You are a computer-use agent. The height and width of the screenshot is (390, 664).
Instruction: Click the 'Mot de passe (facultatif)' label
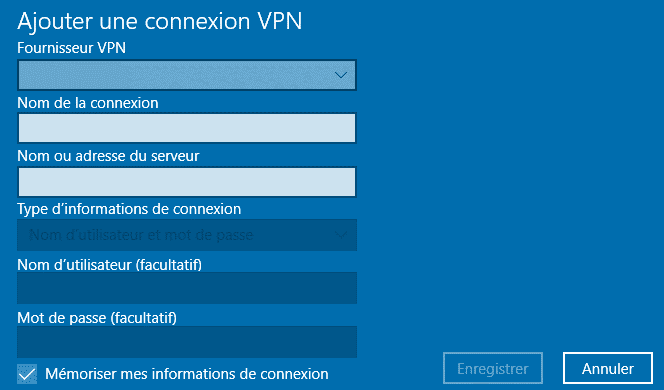[97, 318]
